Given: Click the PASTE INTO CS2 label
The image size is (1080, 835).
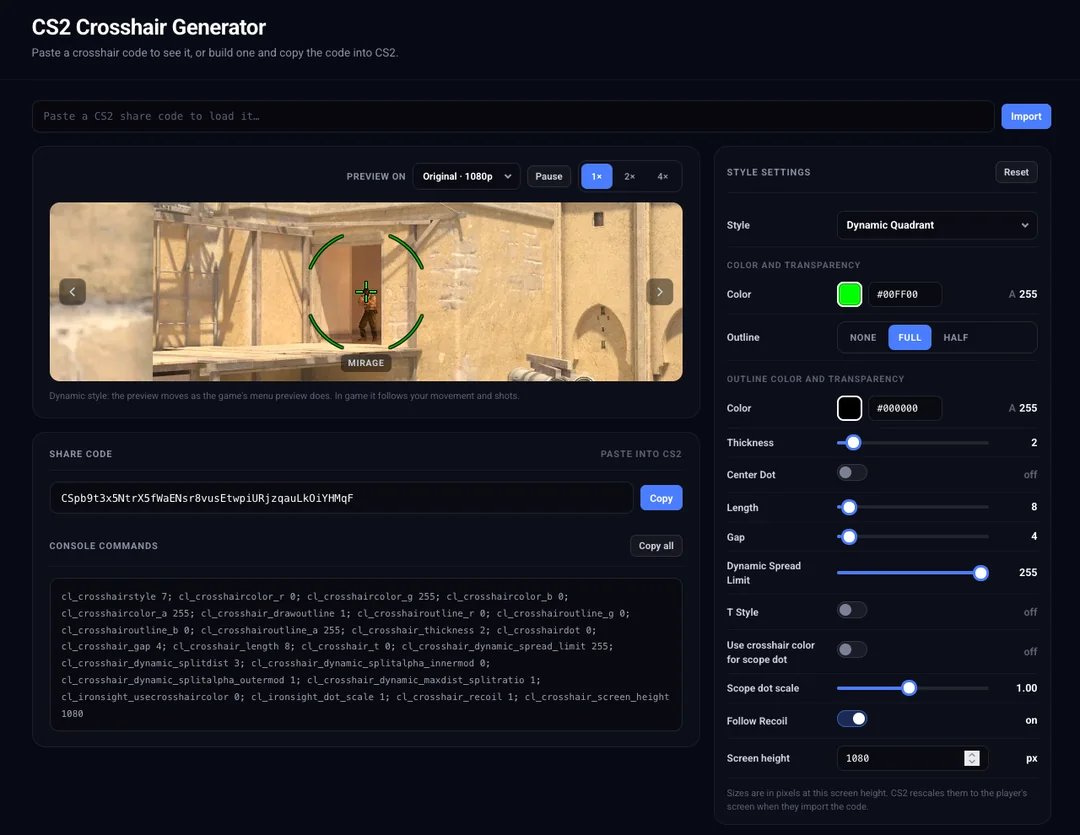Looking at the screenshot, I should [x=641, y=454].
